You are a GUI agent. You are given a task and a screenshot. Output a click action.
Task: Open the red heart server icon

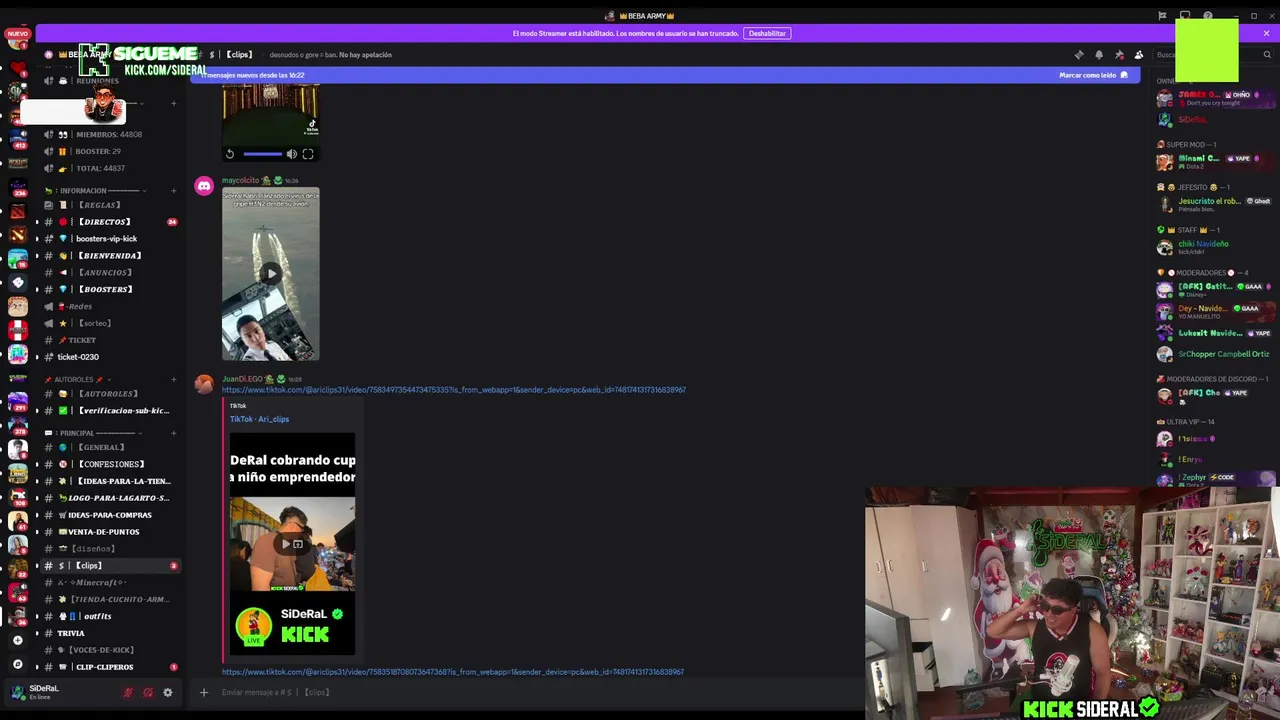(17, 68)
